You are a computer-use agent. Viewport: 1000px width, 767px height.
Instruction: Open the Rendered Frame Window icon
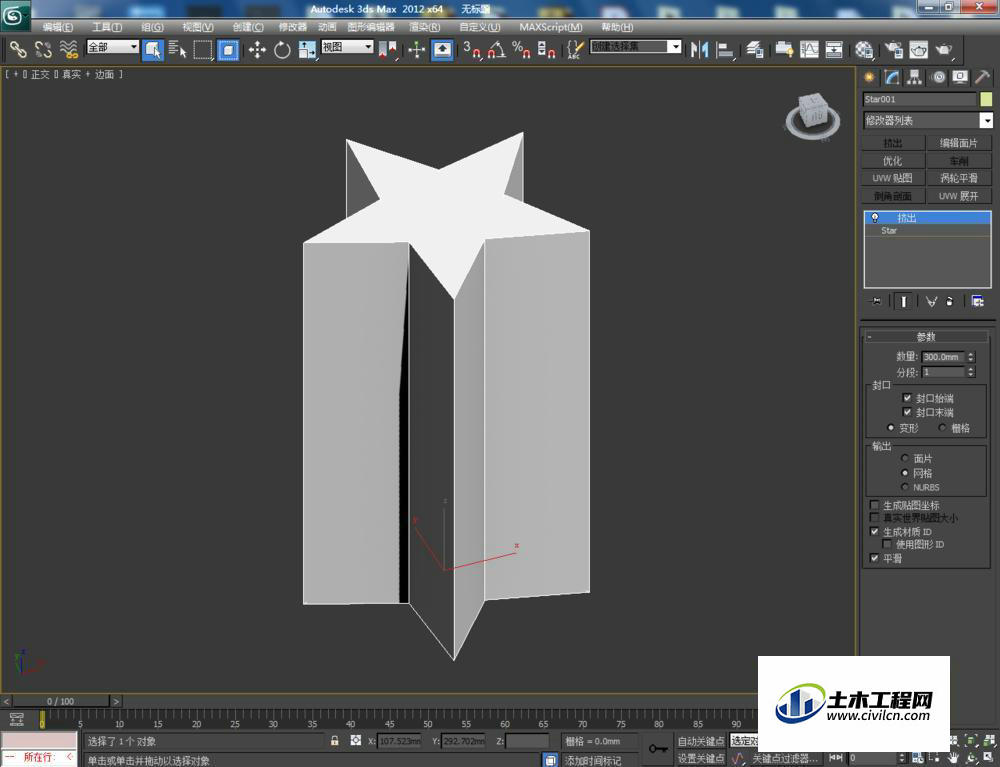[918, 49]
